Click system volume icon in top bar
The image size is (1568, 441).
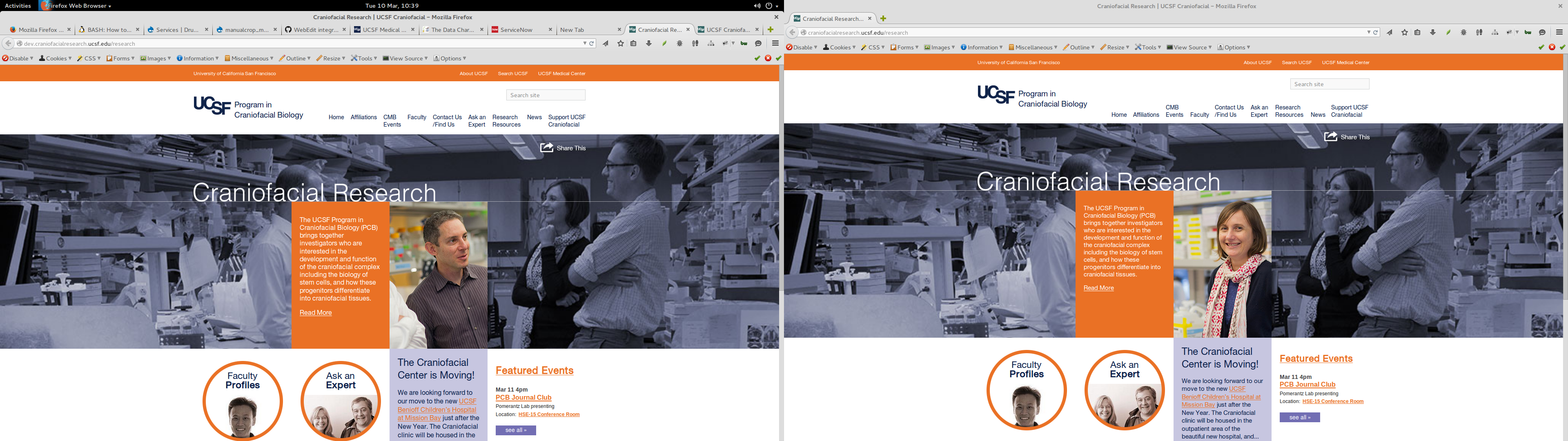coord(757,6)
